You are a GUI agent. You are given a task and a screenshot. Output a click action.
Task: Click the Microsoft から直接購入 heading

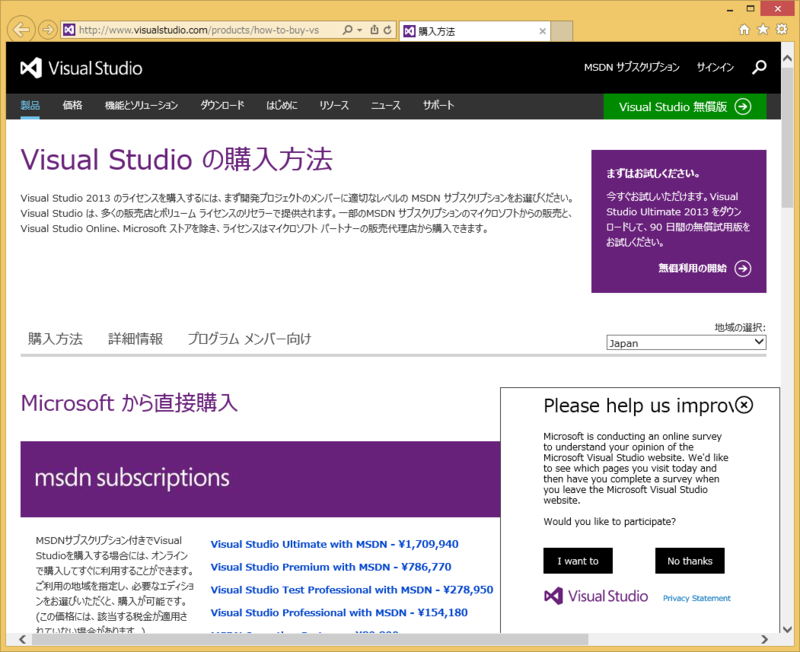click(x=129, y=403)
